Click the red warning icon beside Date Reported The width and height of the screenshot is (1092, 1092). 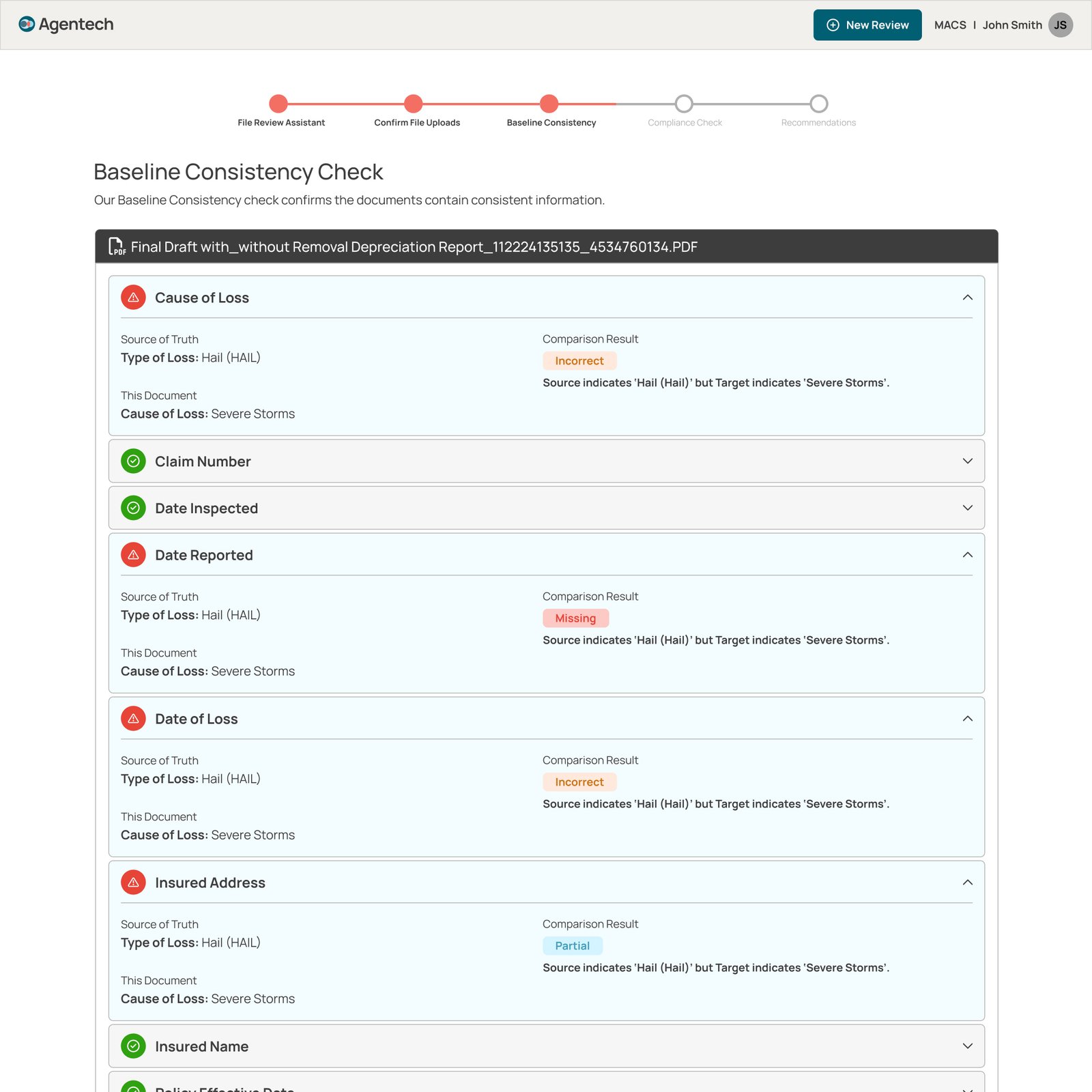133,555
